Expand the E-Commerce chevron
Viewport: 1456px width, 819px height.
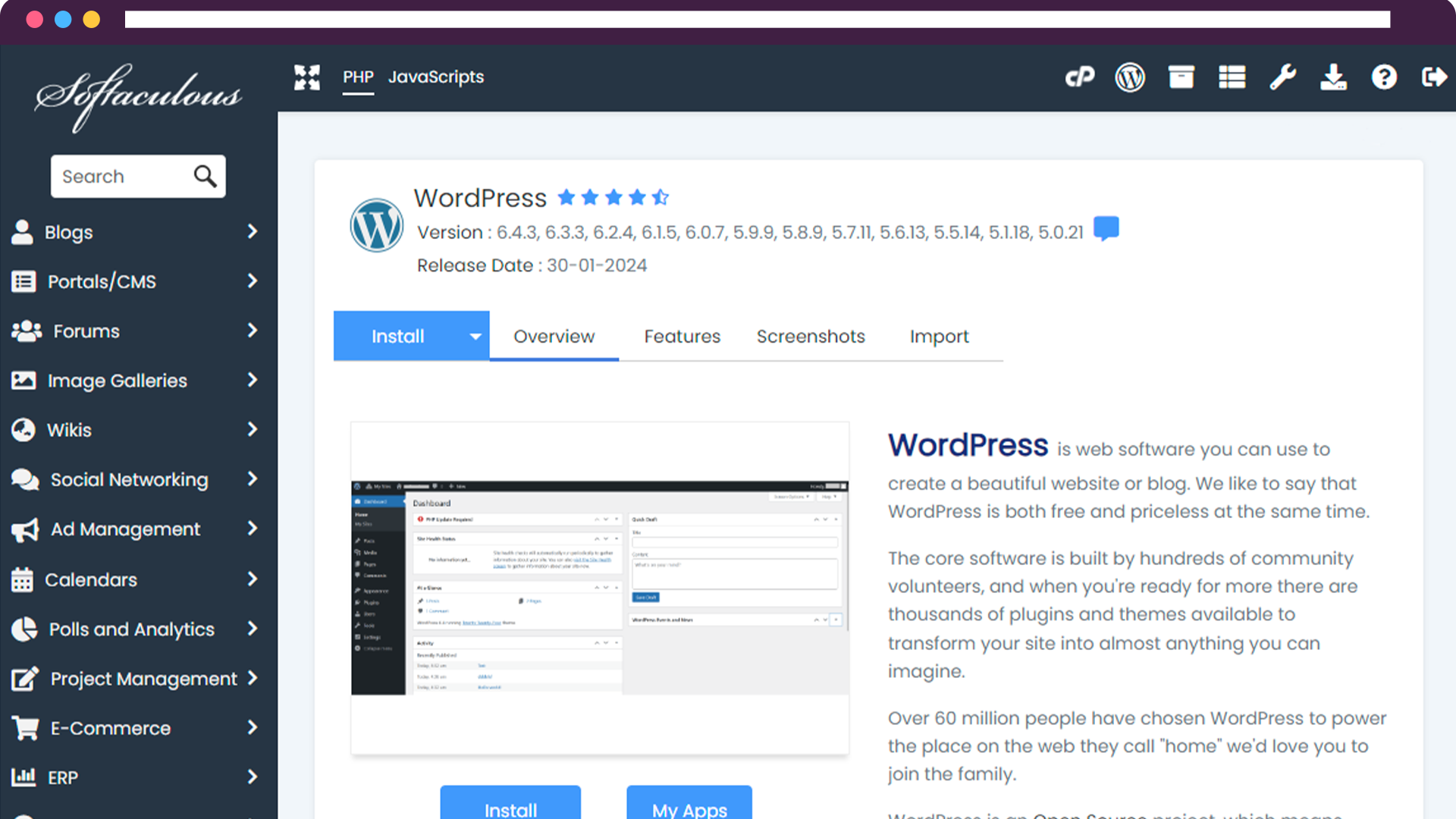click(253, 727)
